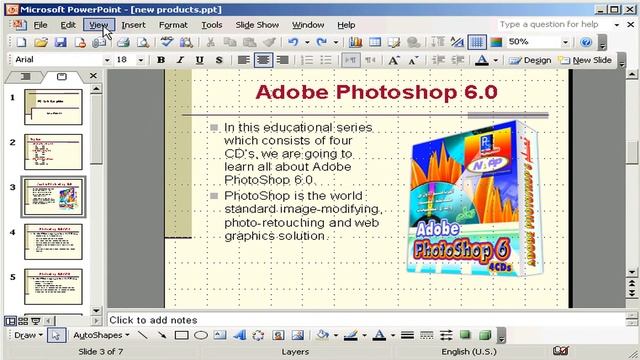
Task: Open the AutoShapes menu
Action: click(102, 336)
